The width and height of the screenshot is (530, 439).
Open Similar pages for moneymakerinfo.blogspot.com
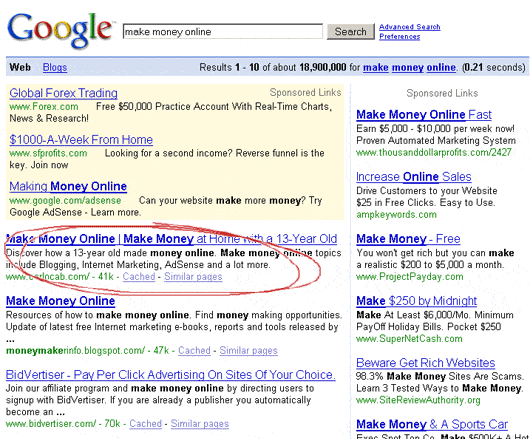pyautogui.click(x=248, y=350)
